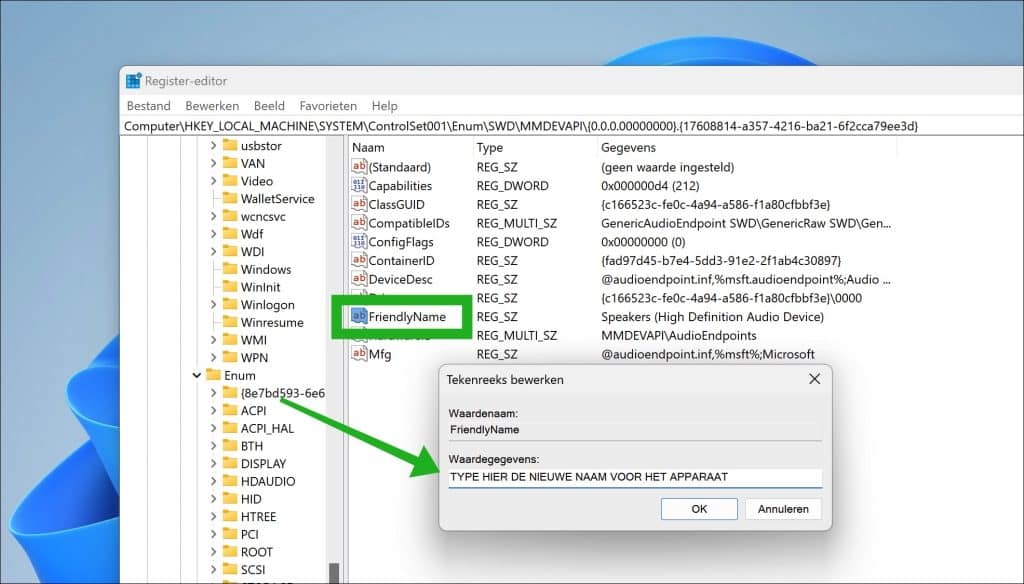1024x584 pixels.
Task: Open the Help menu
Action: pos(385,105)
